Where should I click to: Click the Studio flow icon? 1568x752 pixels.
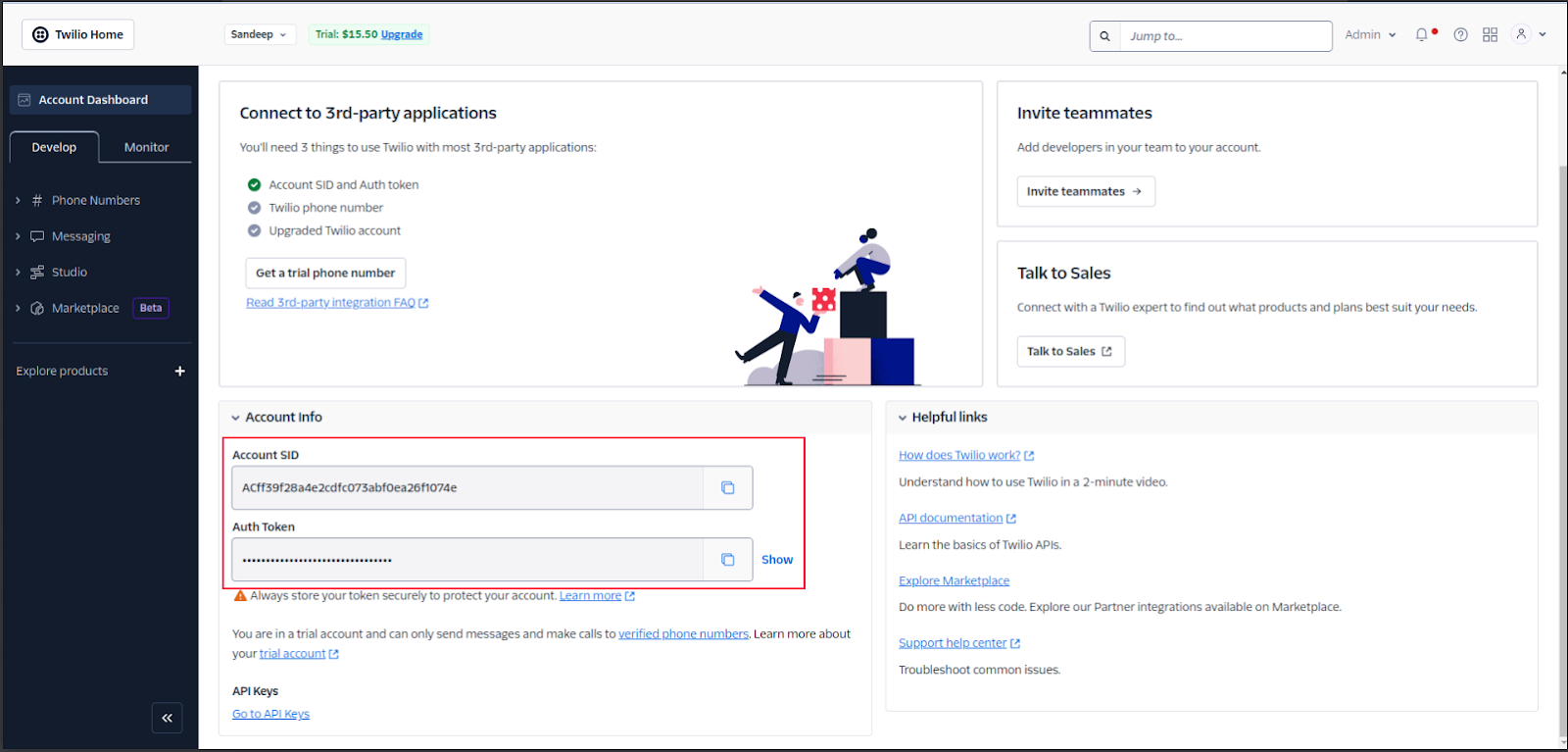click(37, 273)
